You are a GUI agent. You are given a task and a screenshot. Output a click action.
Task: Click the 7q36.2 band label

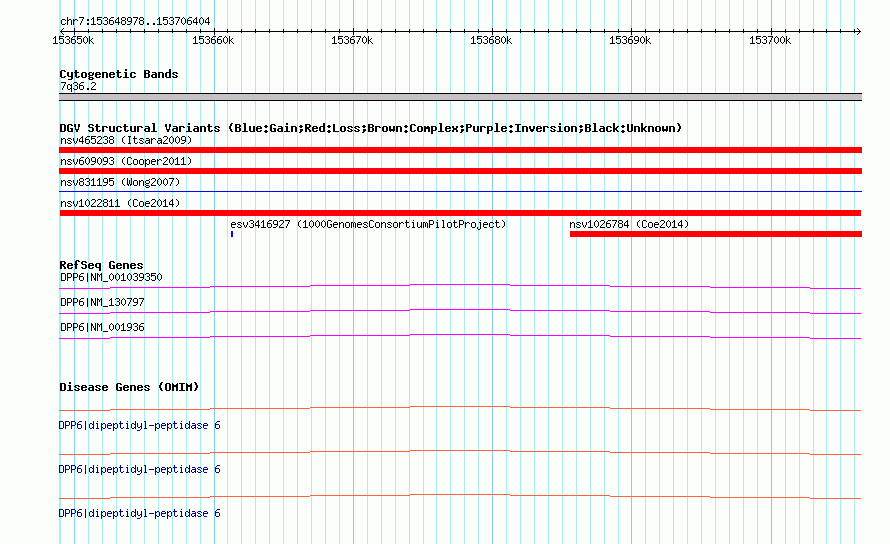(78, 86)
